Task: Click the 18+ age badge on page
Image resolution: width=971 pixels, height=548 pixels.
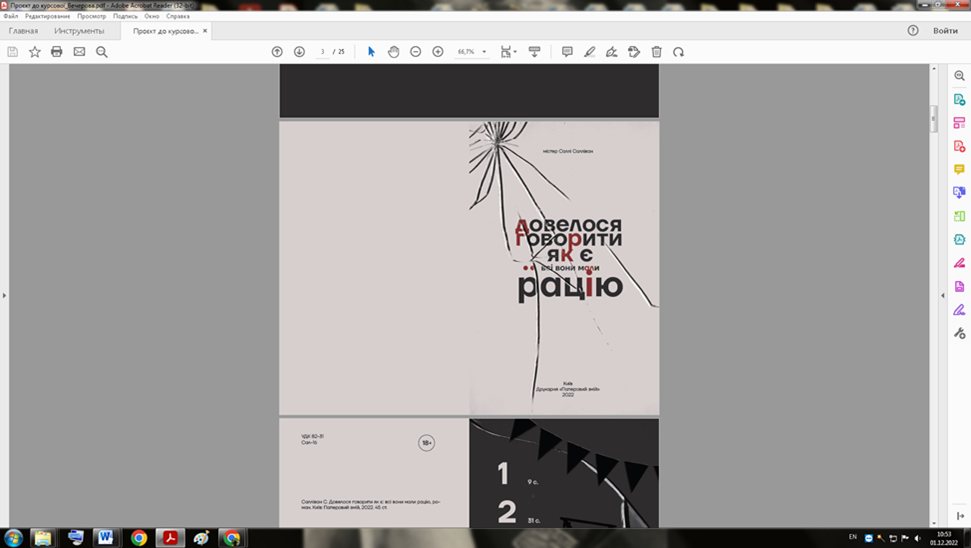Action: [x=426, y=443]
